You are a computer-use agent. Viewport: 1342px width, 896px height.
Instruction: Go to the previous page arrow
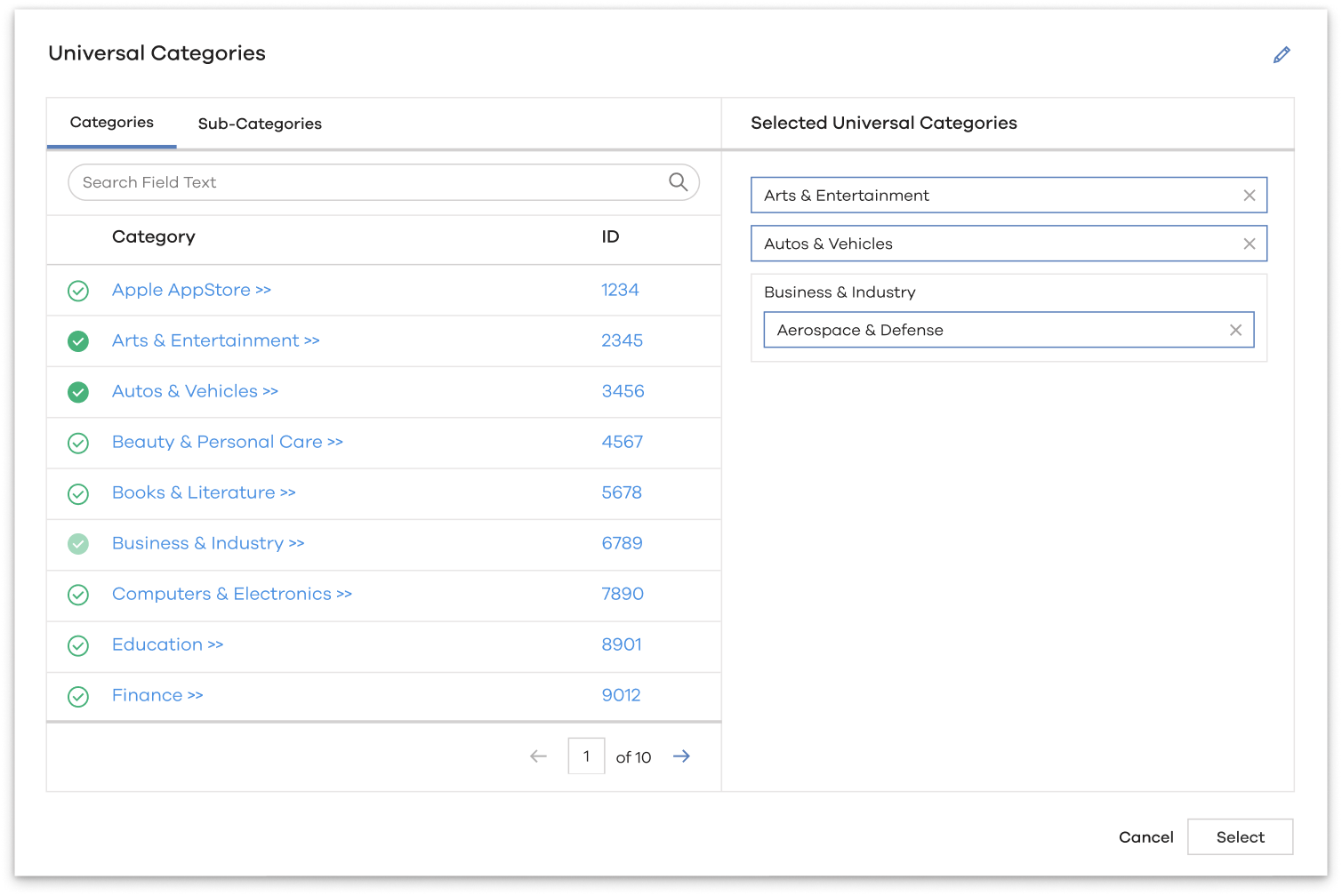538,756
